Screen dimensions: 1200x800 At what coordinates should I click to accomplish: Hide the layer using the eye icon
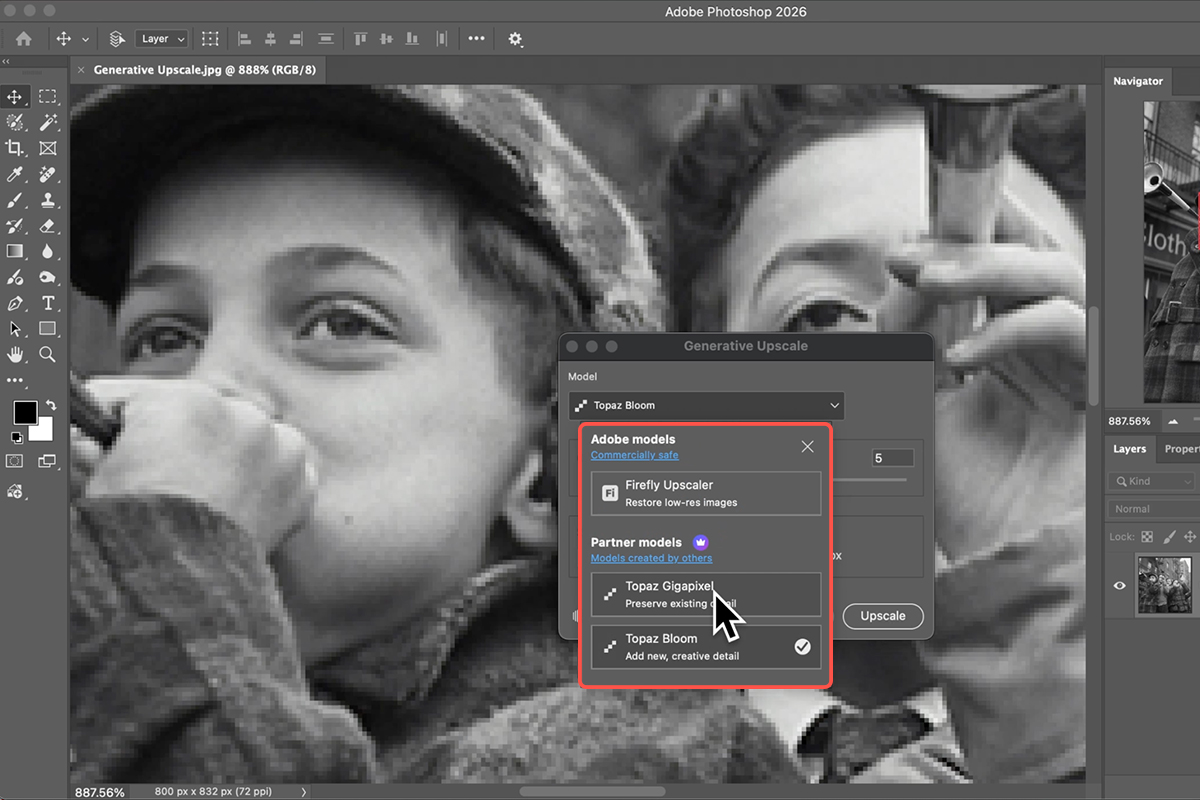point(1119,586)
